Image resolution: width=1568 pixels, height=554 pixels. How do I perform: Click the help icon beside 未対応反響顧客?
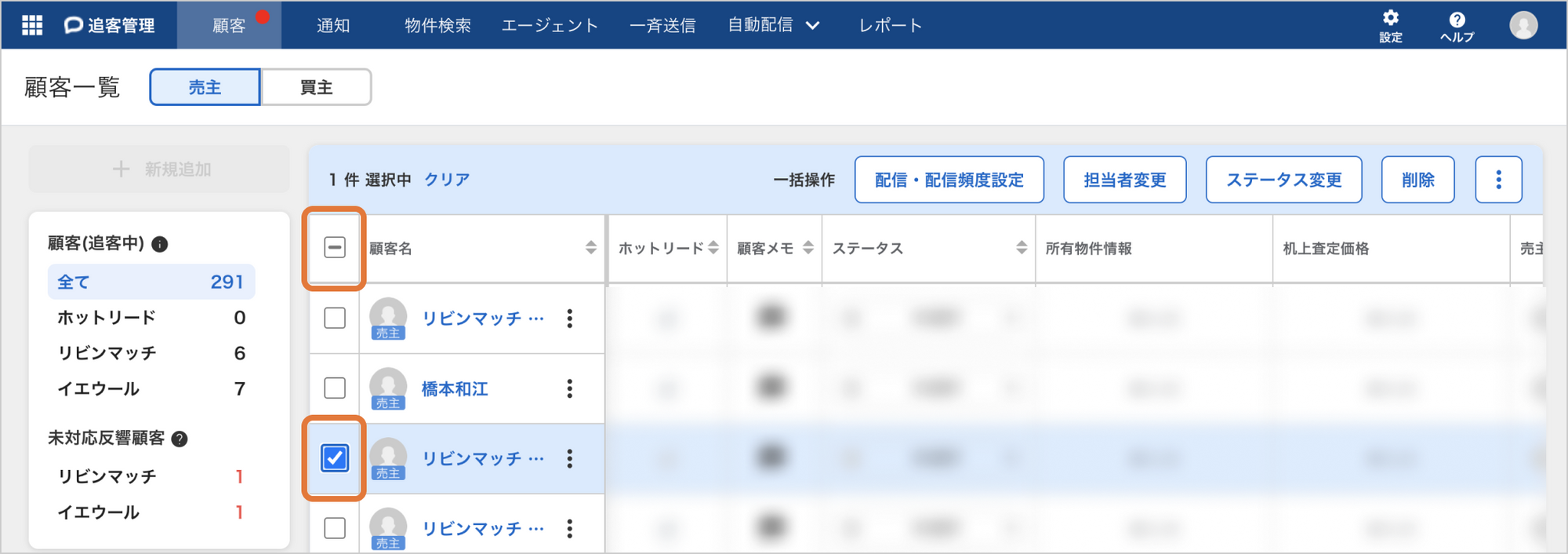(180, 439)
